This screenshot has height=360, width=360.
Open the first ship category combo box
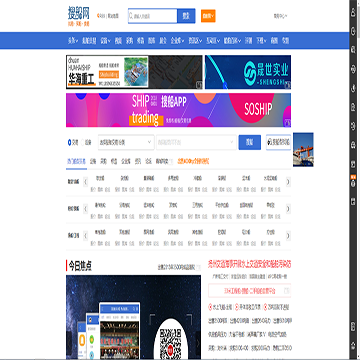126,142
